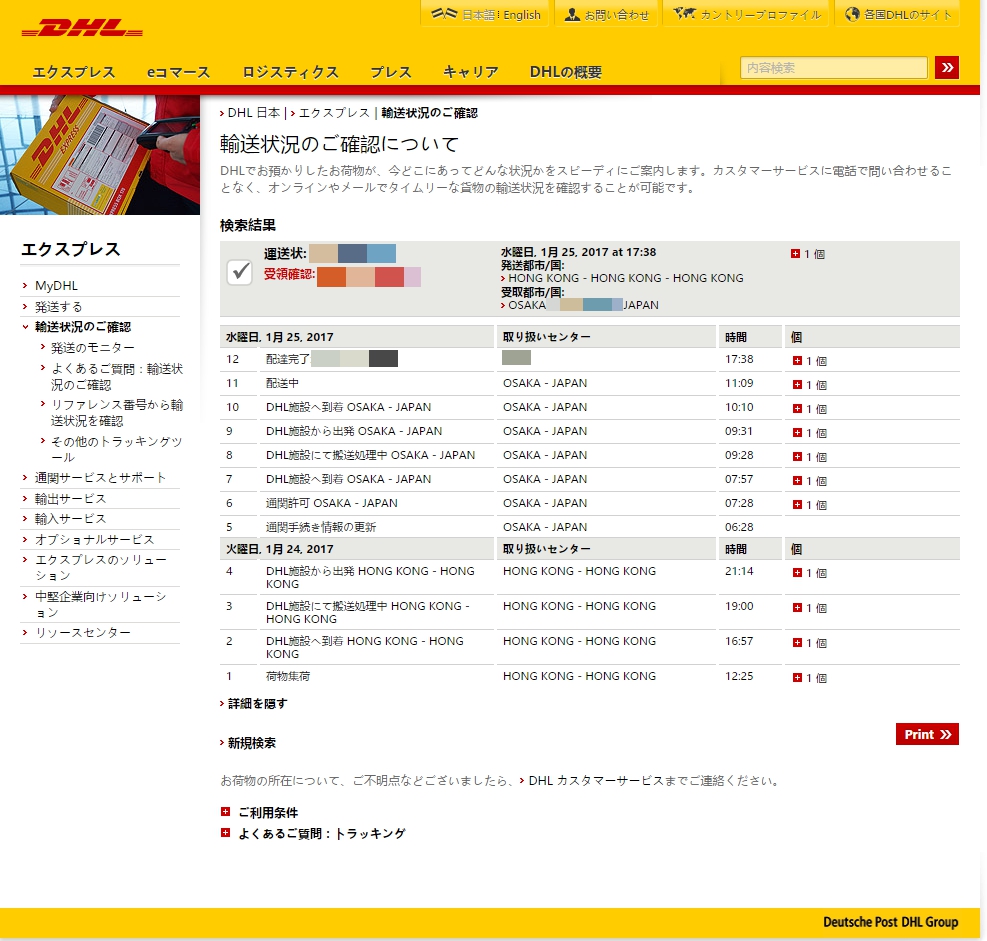Expand pieces plus icon for 11:09 row
Image resolution: width=987 pixels, height=941 pixels.
(797, 385)
